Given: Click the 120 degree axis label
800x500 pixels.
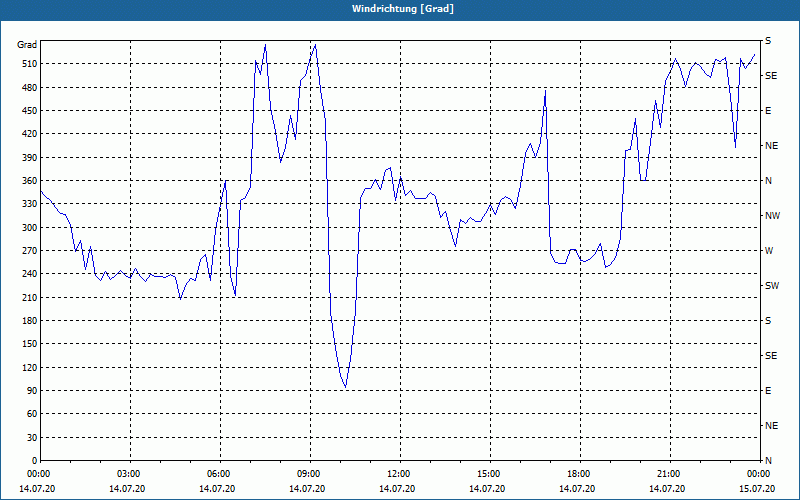Looking at the screenshot, I should click(x=28, y=367).
